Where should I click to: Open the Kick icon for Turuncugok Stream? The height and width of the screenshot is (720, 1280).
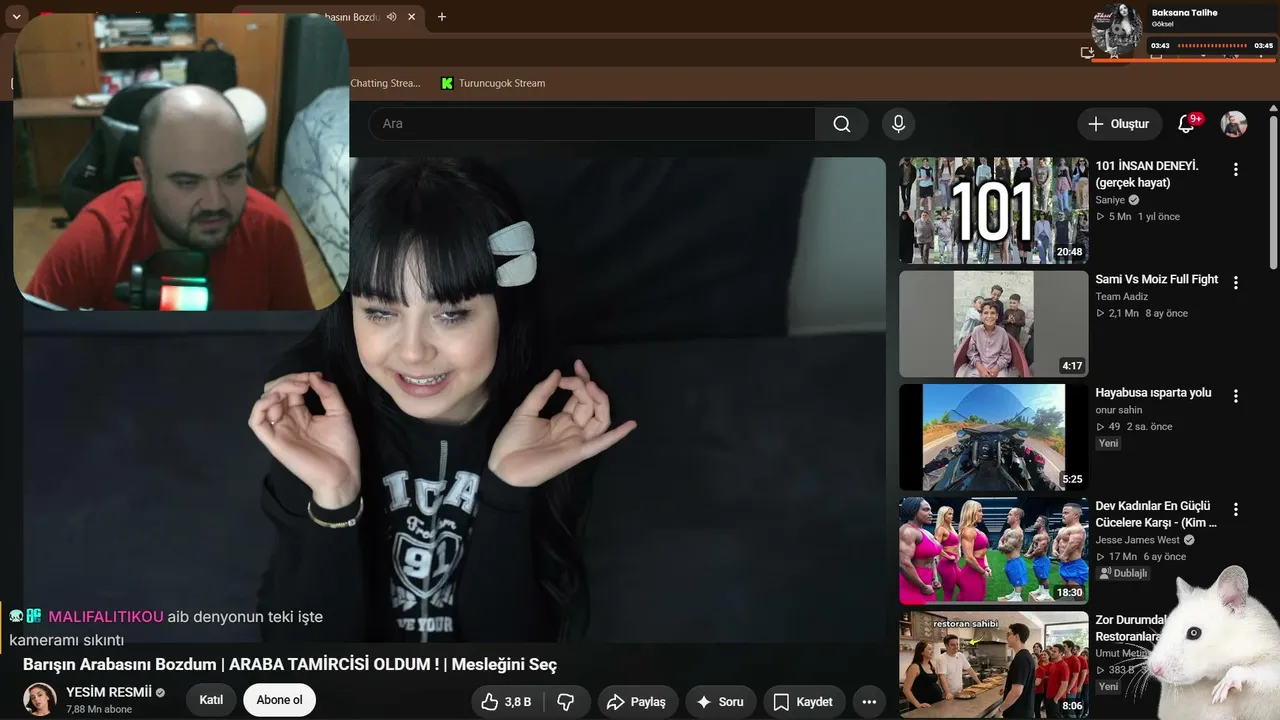[447, 83]
